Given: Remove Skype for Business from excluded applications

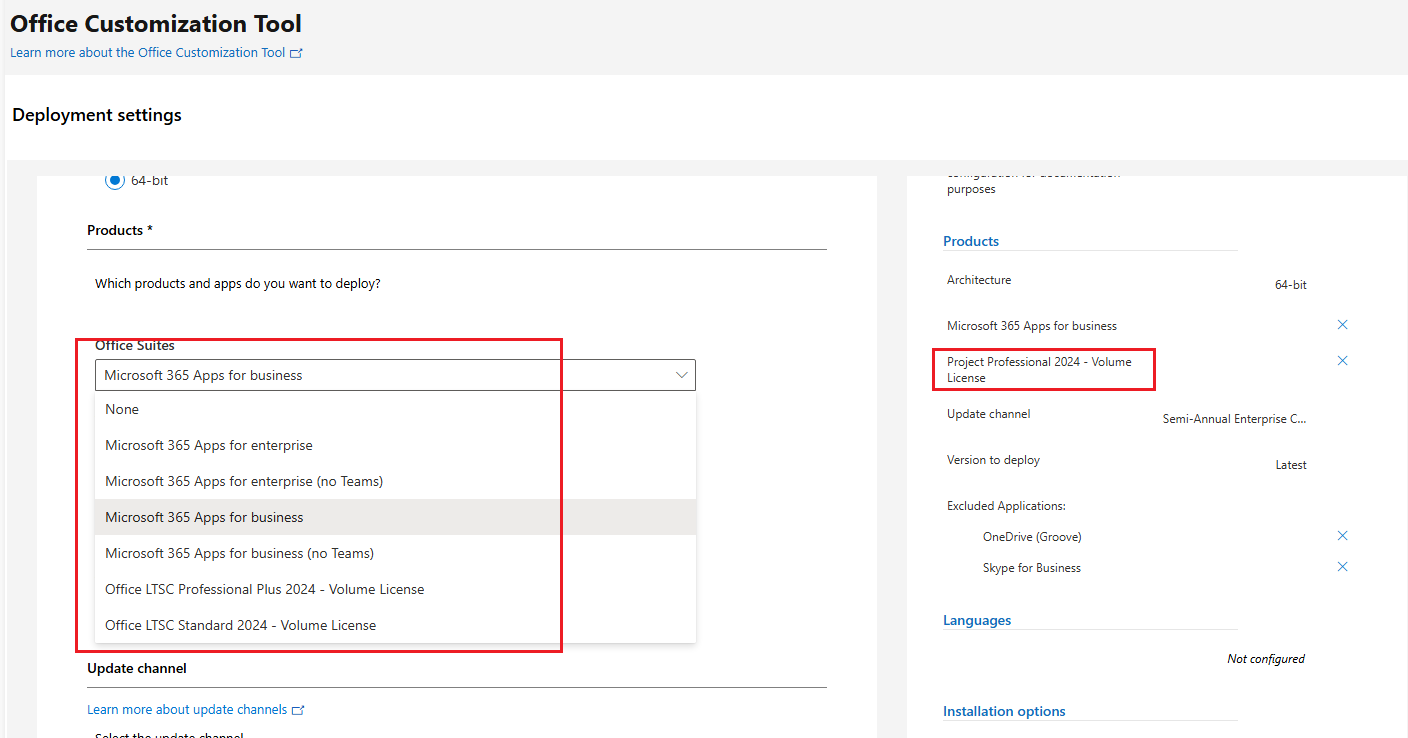Looking at the screenshot, I should 1342,567.
